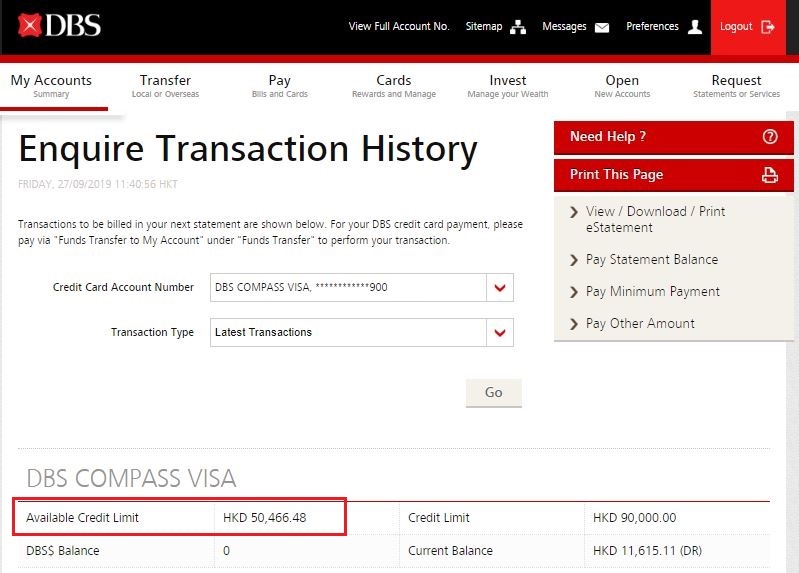Image resolution: width=799 pixels, height=573 pixels.
Task: Open Pay Statement Balance link
Action: (651, 260)
